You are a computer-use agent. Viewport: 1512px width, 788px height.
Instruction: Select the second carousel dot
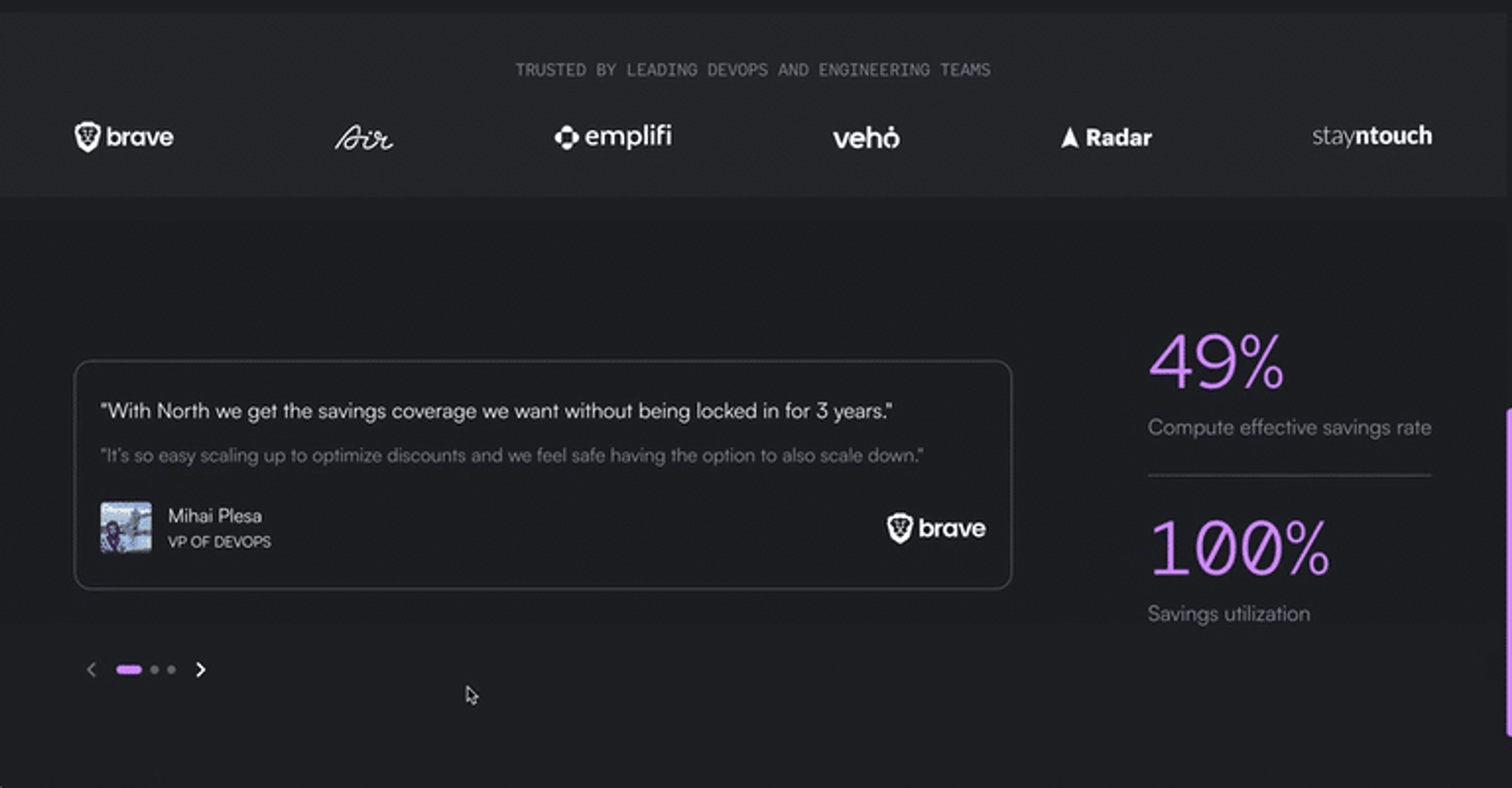click(154, 669)
